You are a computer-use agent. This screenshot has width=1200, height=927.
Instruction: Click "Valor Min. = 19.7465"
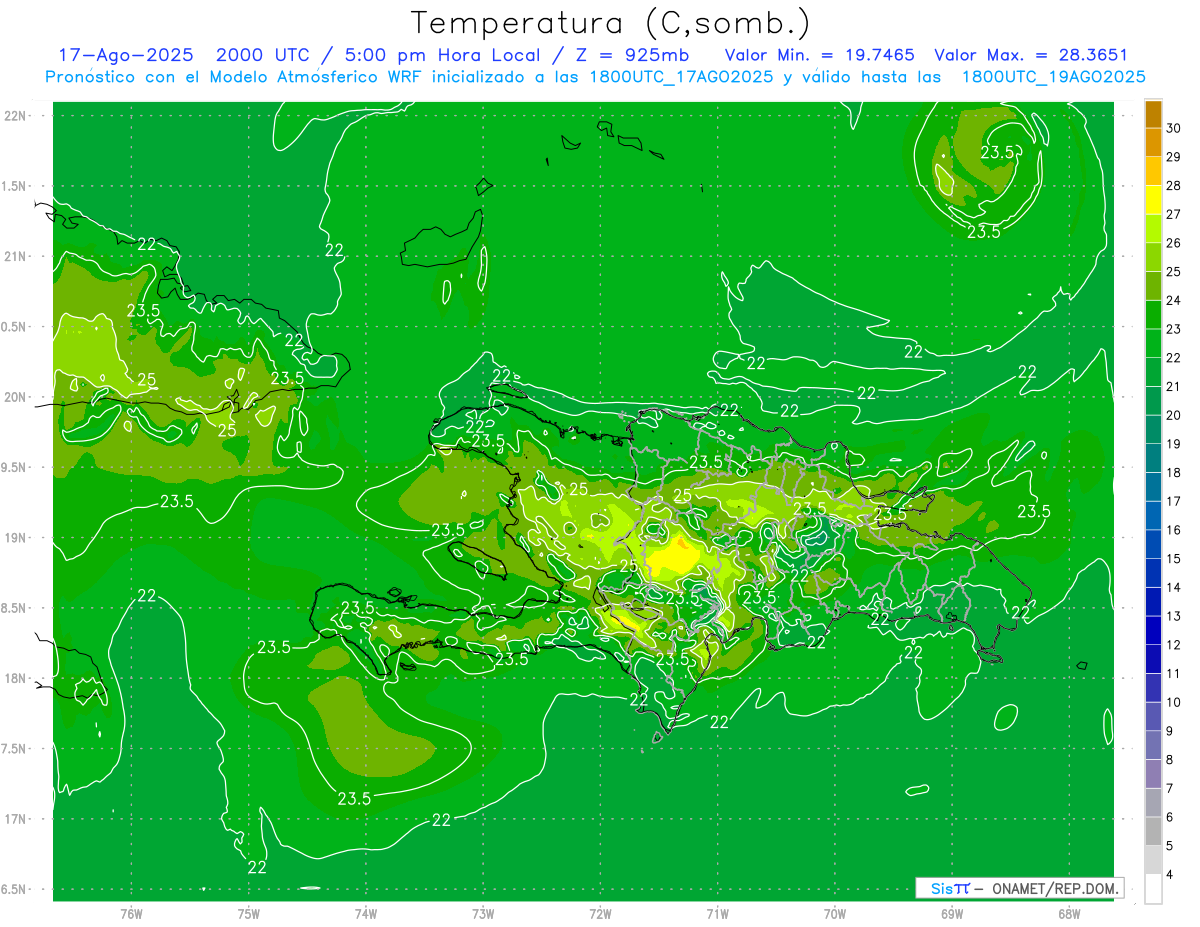(x=819, y=55)
